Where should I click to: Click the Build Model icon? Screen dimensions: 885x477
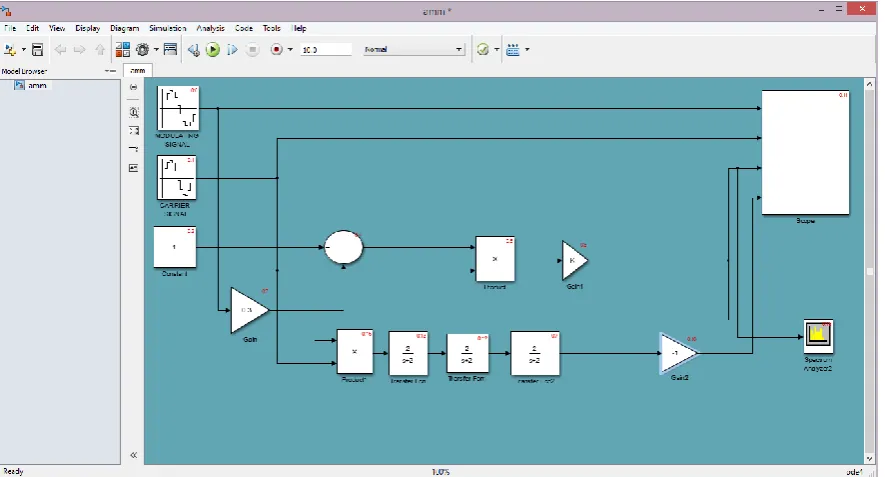[x=512, y=50]
